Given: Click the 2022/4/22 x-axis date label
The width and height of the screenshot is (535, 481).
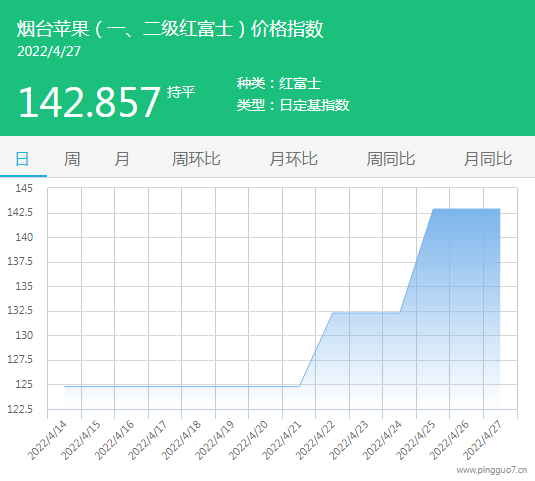Looking at the screenshot, I should [x=315, y=440].
